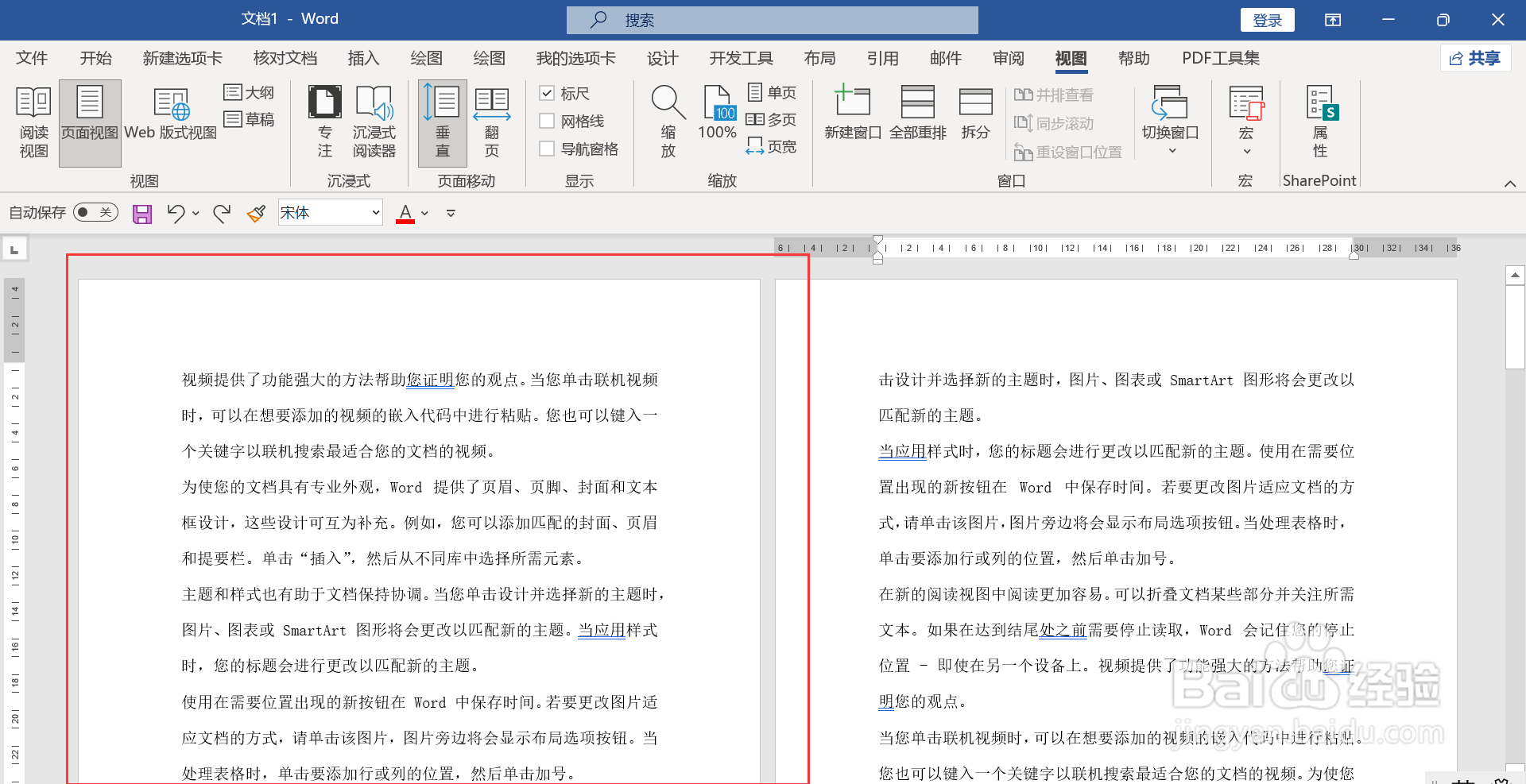The image size is (1526, 784).
Task: Open the Mailings tab (邮件)
Action: pyautogui.click(x=946, y=58)
